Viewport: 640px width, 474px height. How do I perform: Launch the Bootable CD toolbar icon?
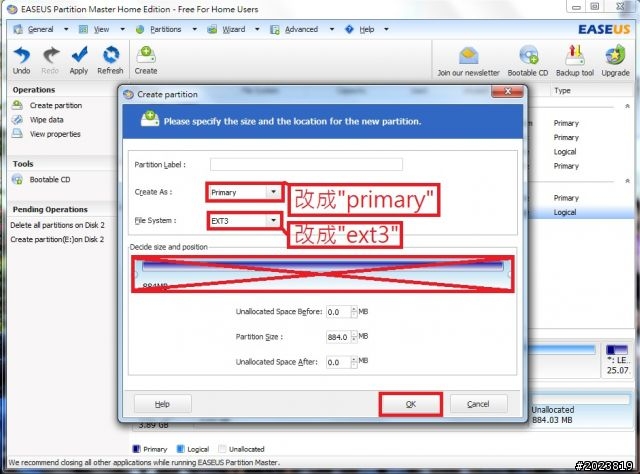528,62
